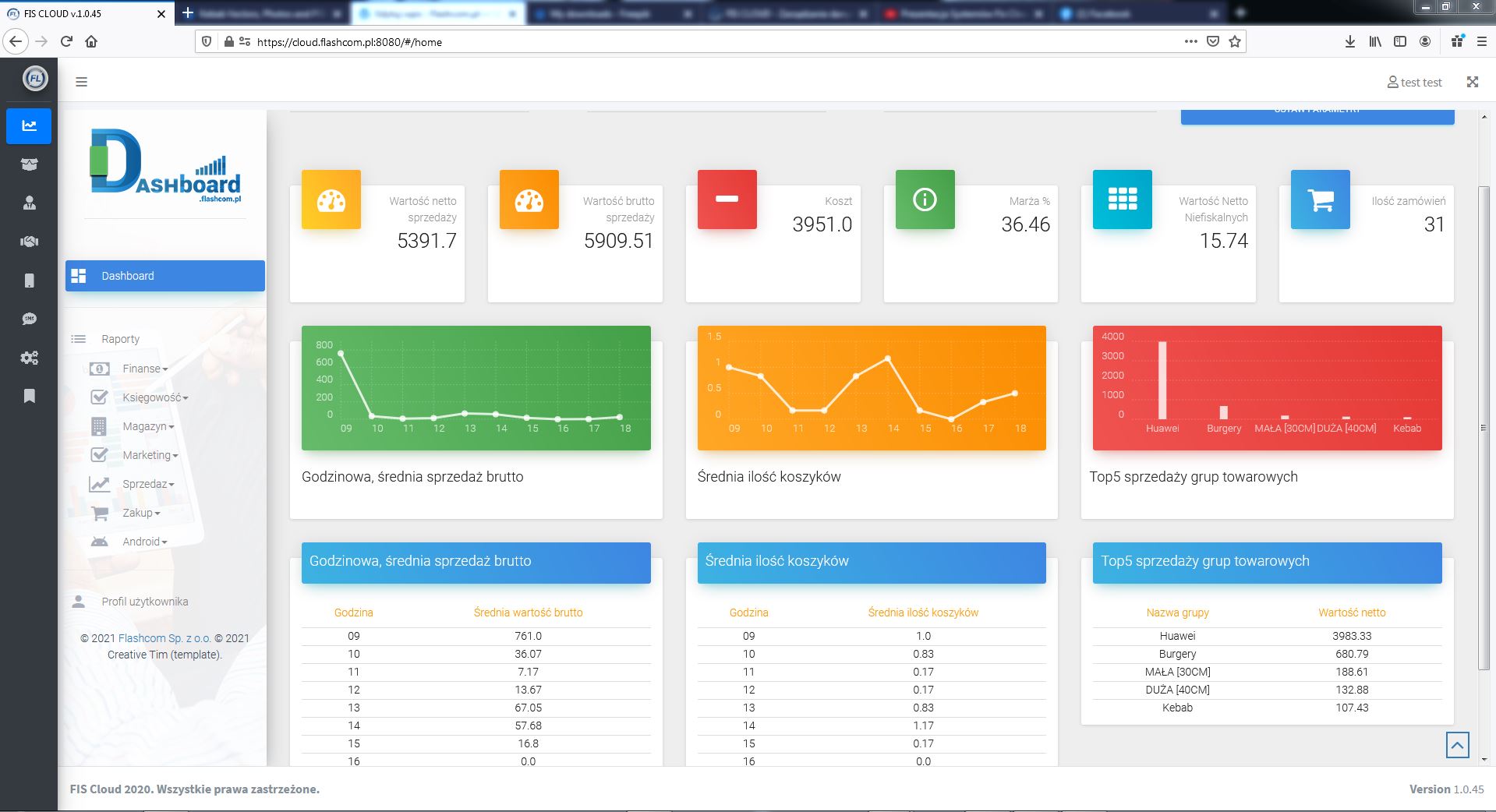Open the handshake icon in dark sidebar
1496x812 pixels.
coord(29,242)
